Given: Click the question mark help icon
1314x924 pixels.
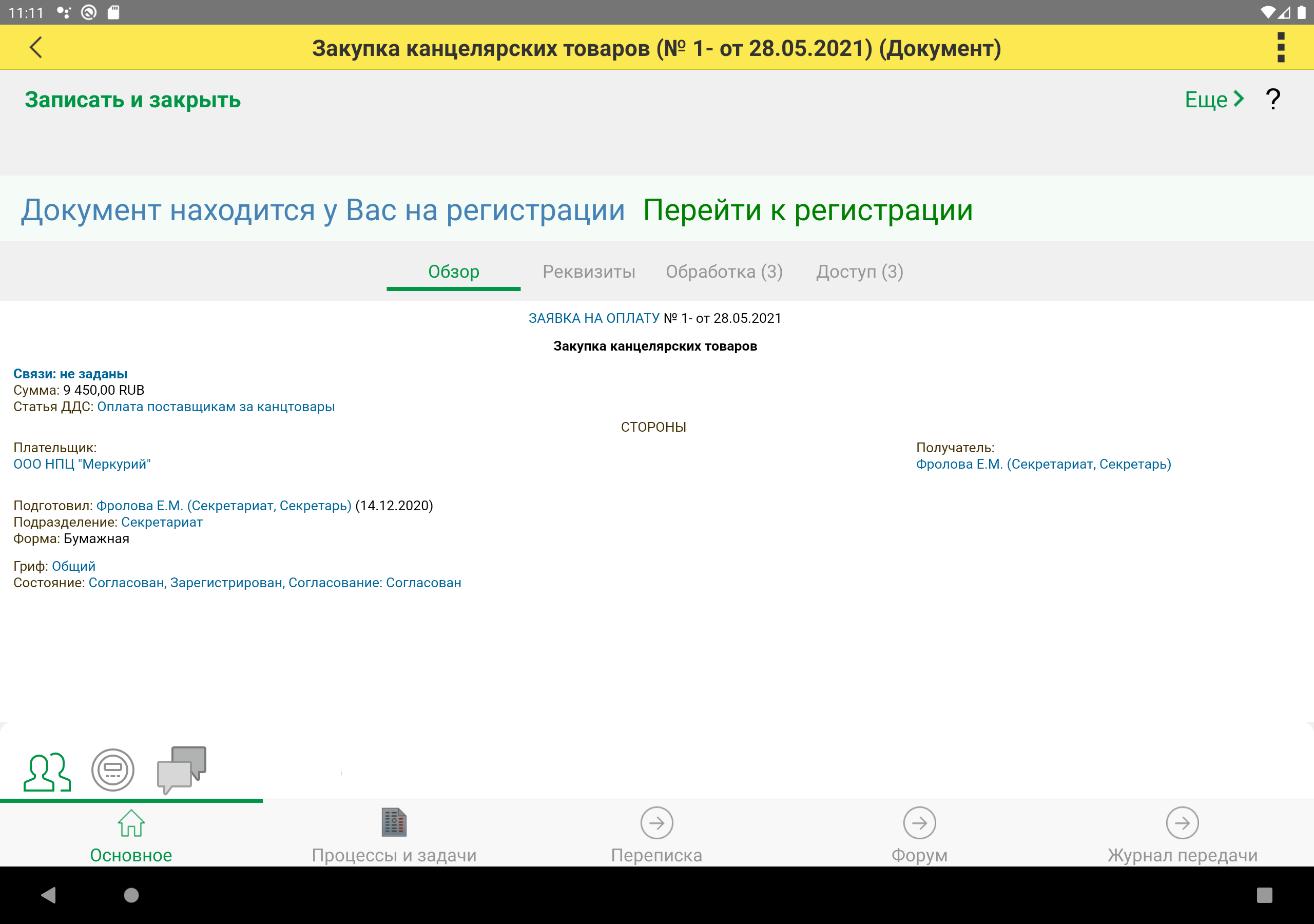Looking at the screenshot, I should tap(1272, 100).
